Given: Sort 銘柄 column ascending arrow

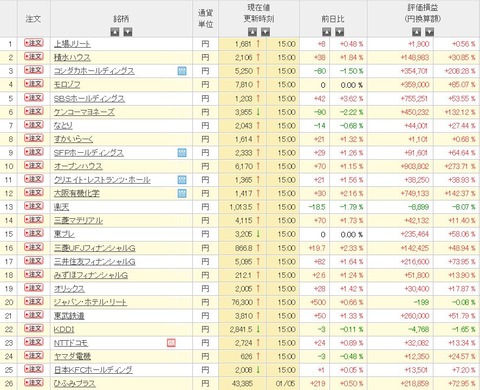Looking at the screenshot, I should click(115, 32).
